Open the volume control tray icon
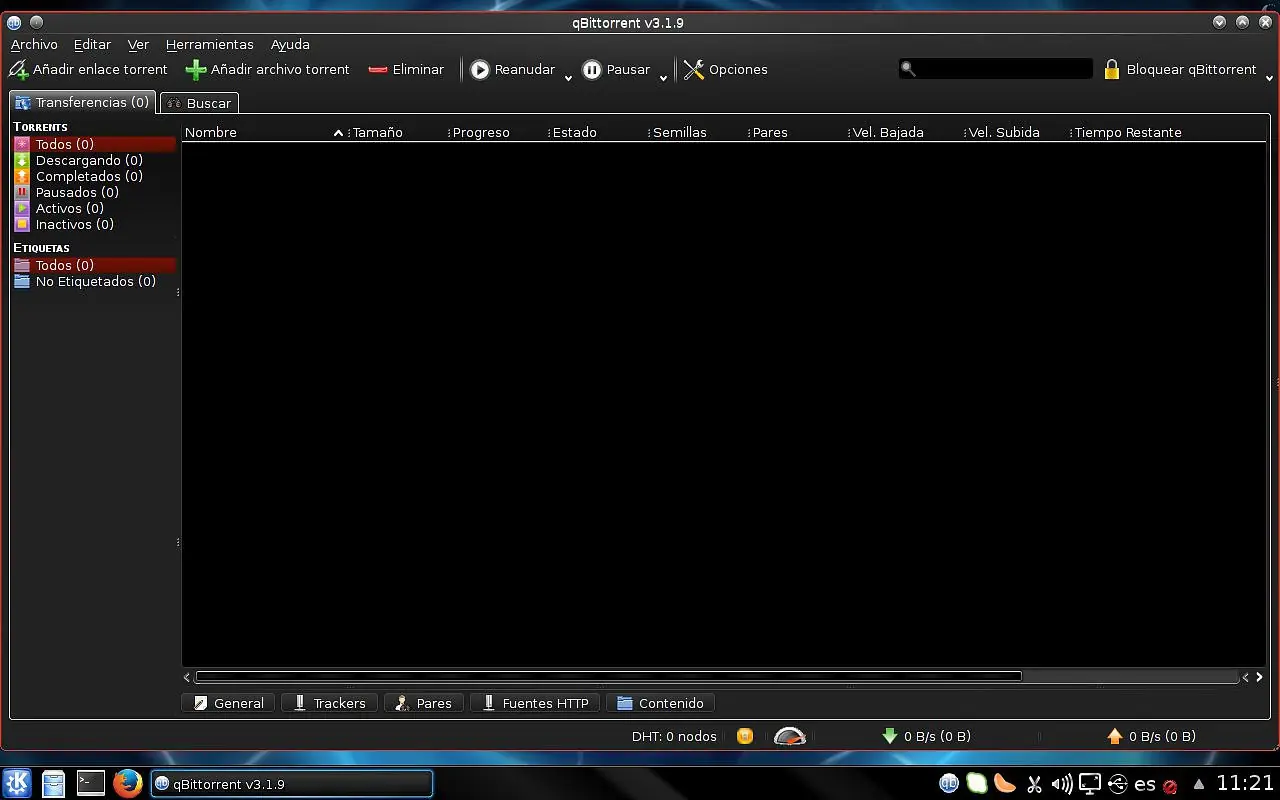This screenshot has height=800, width=1280. pyautogui.click(x=1062, y=784)
